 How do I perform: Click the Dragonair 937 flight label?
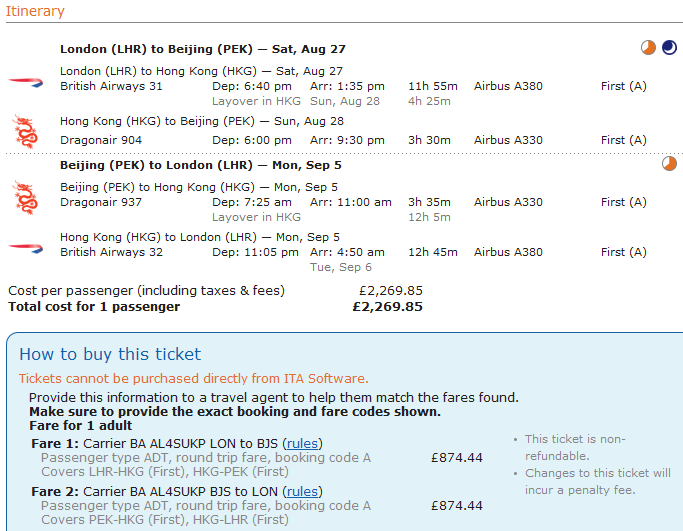pos(100,202)
